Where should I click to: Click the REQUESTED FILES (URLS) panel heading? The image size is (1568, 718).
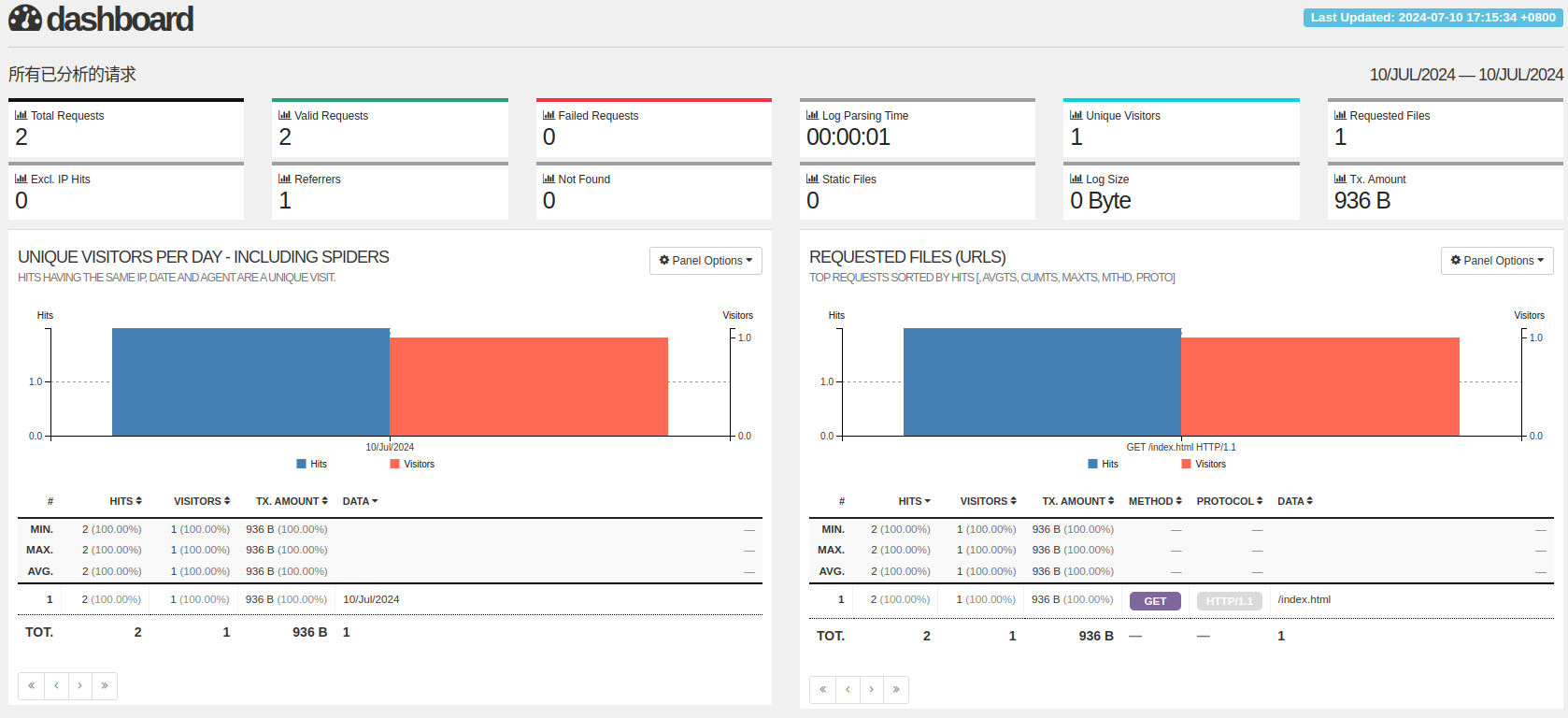(907, 257)
